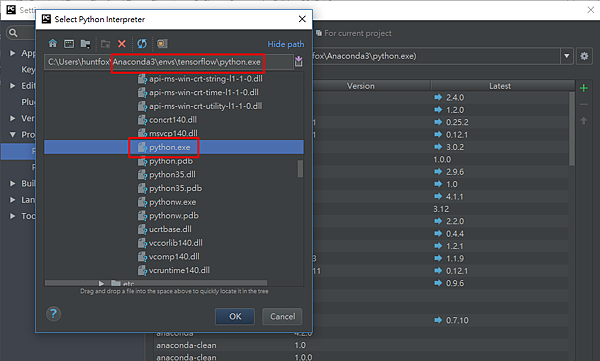
Task: Select anaconda-clean row version 1.0
Action: [361, 345]
